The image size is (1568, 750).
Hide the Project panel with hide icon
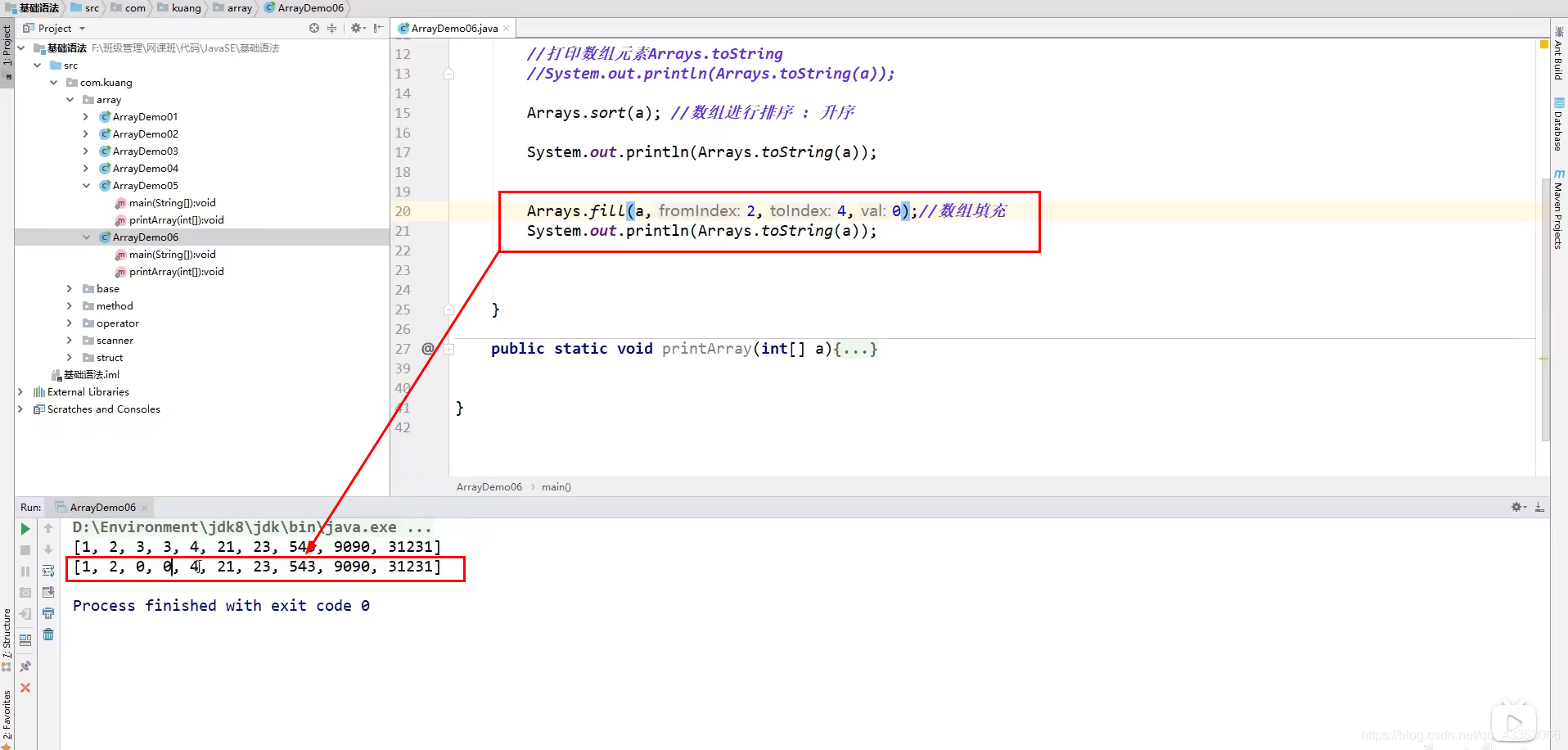coord(378,28)
